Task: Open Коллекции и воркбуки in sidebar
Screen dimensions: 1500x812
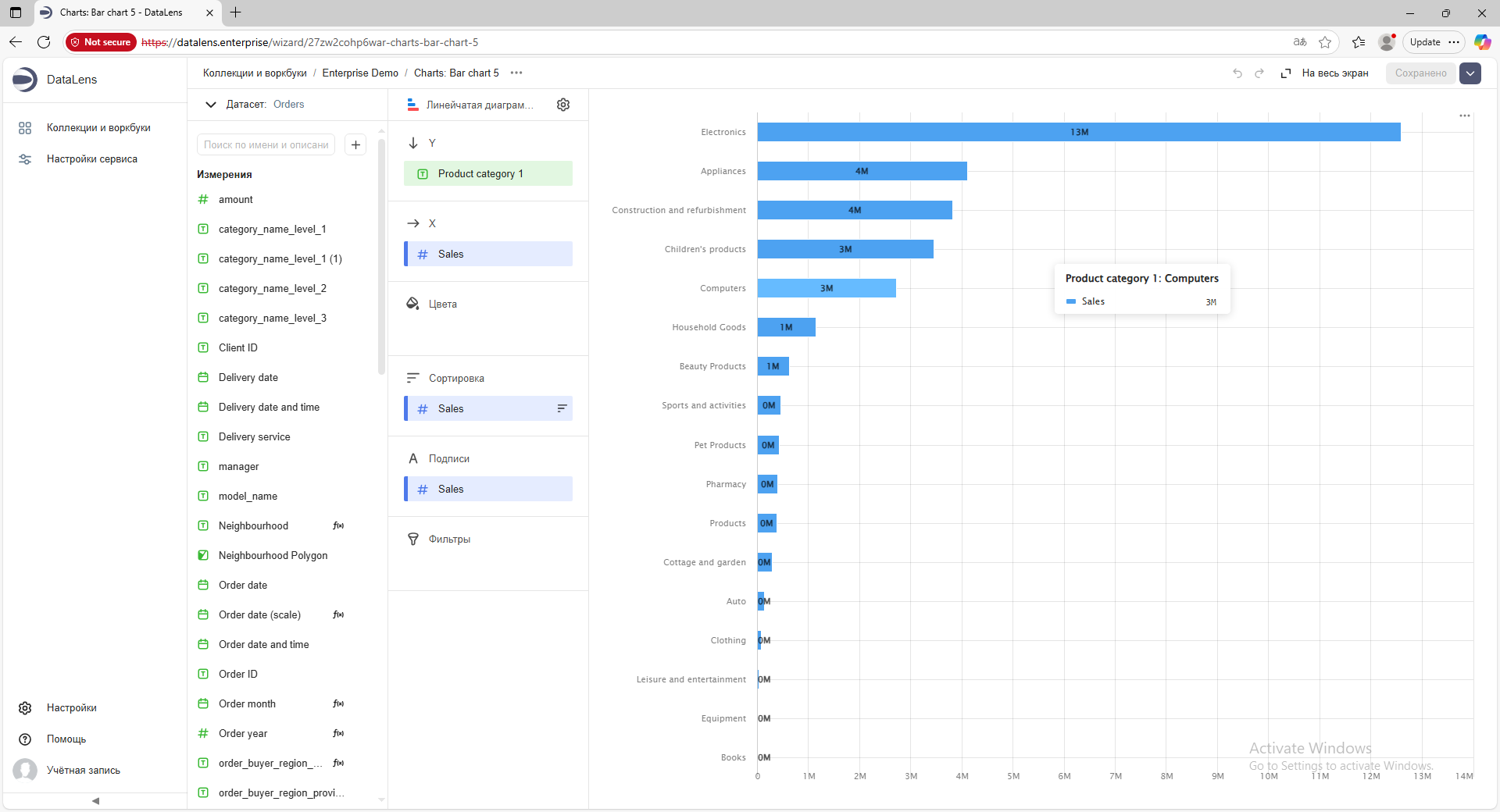Action: [98, 128]
